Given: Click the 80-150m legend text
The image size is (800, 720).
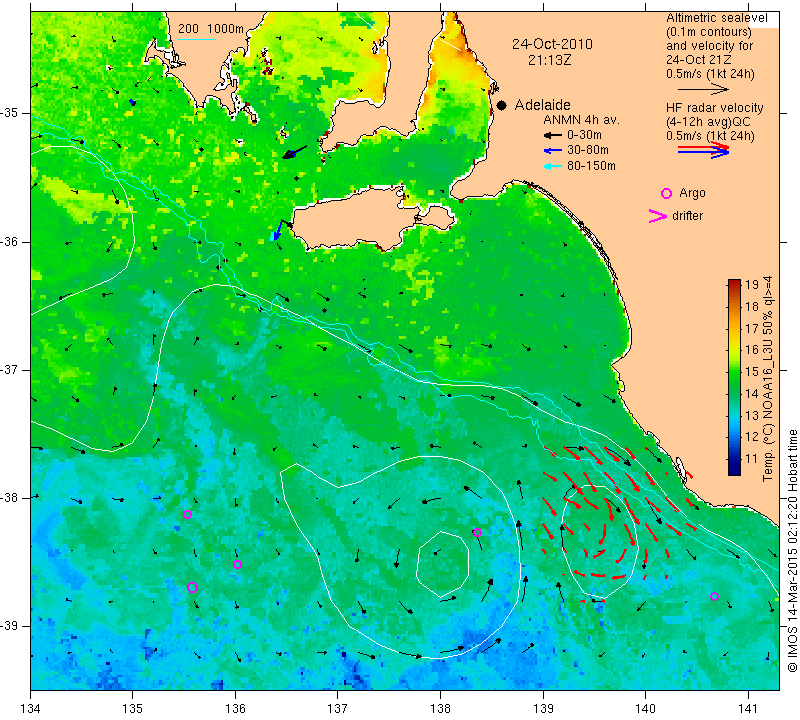Looking at the screenshot, I should pyautogui.click(x=591, y=166).
